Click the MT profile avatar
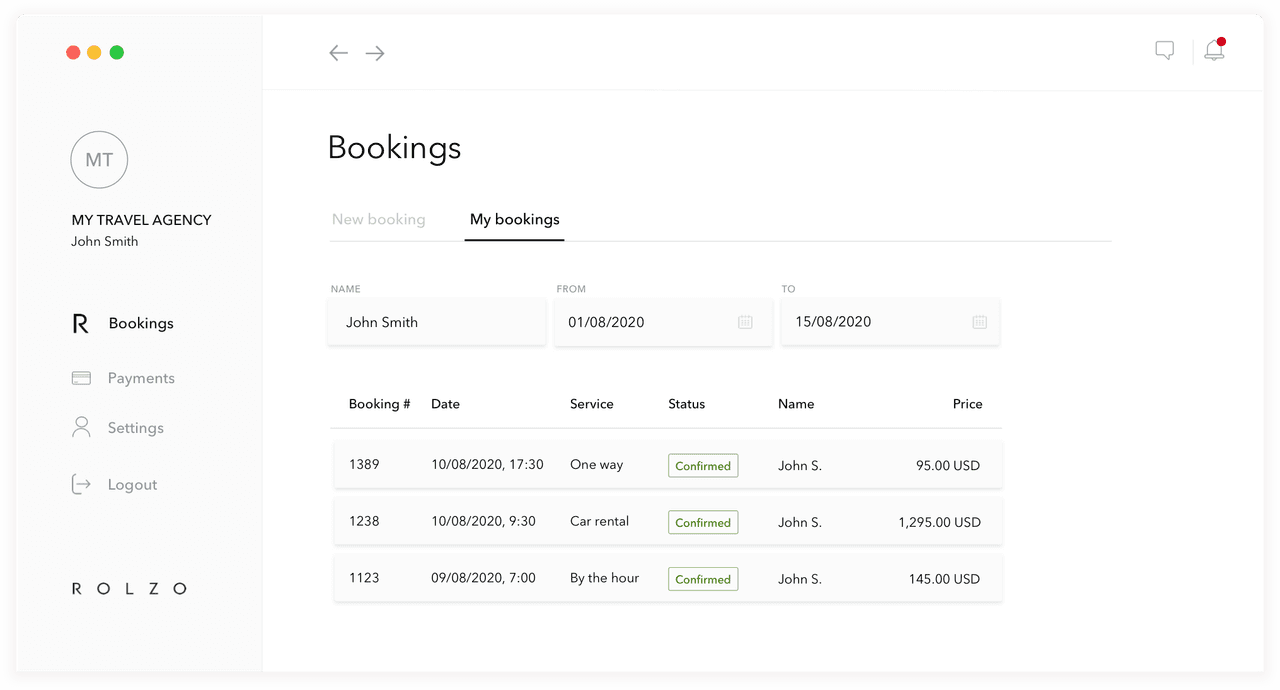Screen dimensions: 1280x690 tap(99, 160)
